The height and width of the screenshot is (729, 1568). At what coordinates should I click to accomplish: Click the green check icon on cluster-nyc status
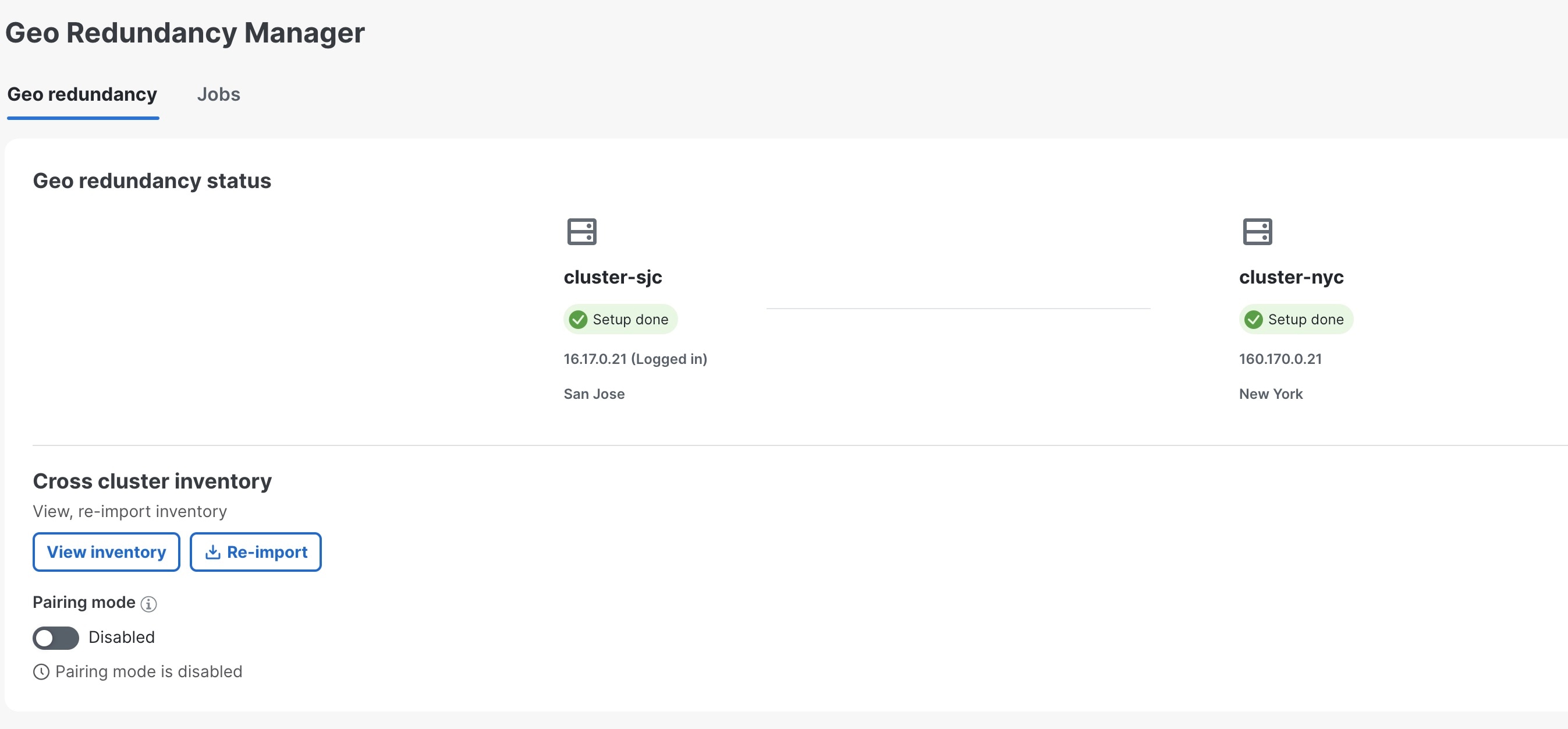pyautogui.click(x=1255, y=319)
